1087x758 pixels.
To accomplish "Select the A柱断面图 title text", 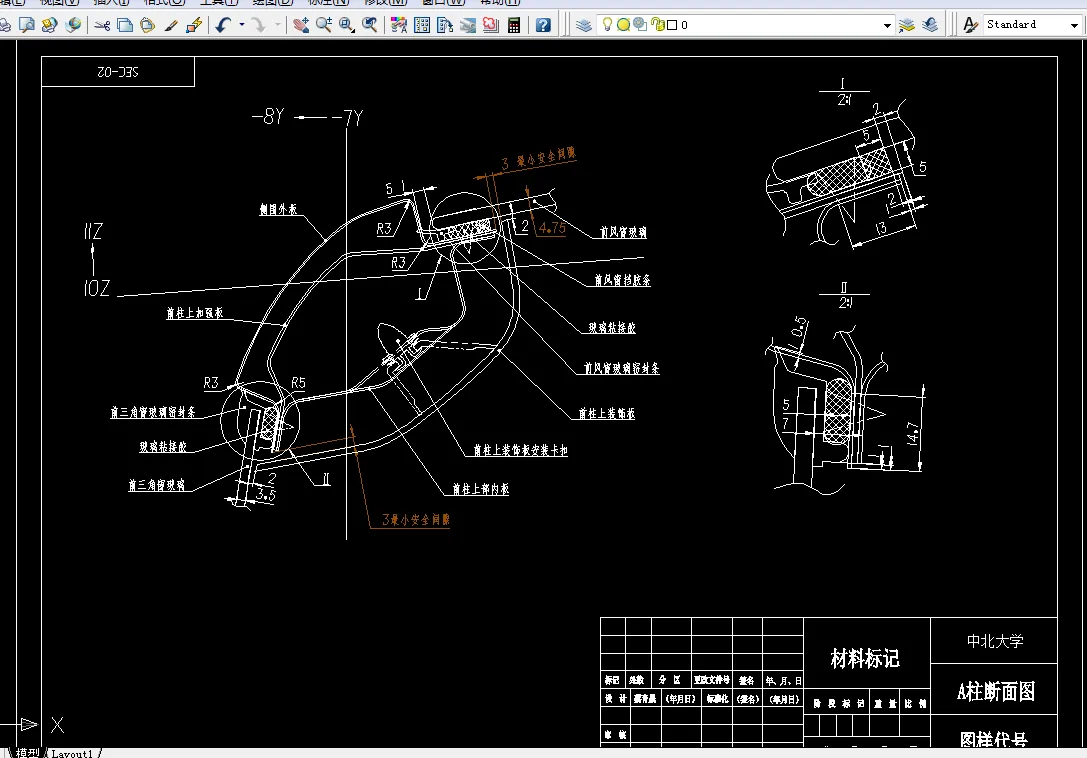I will 995,691.
